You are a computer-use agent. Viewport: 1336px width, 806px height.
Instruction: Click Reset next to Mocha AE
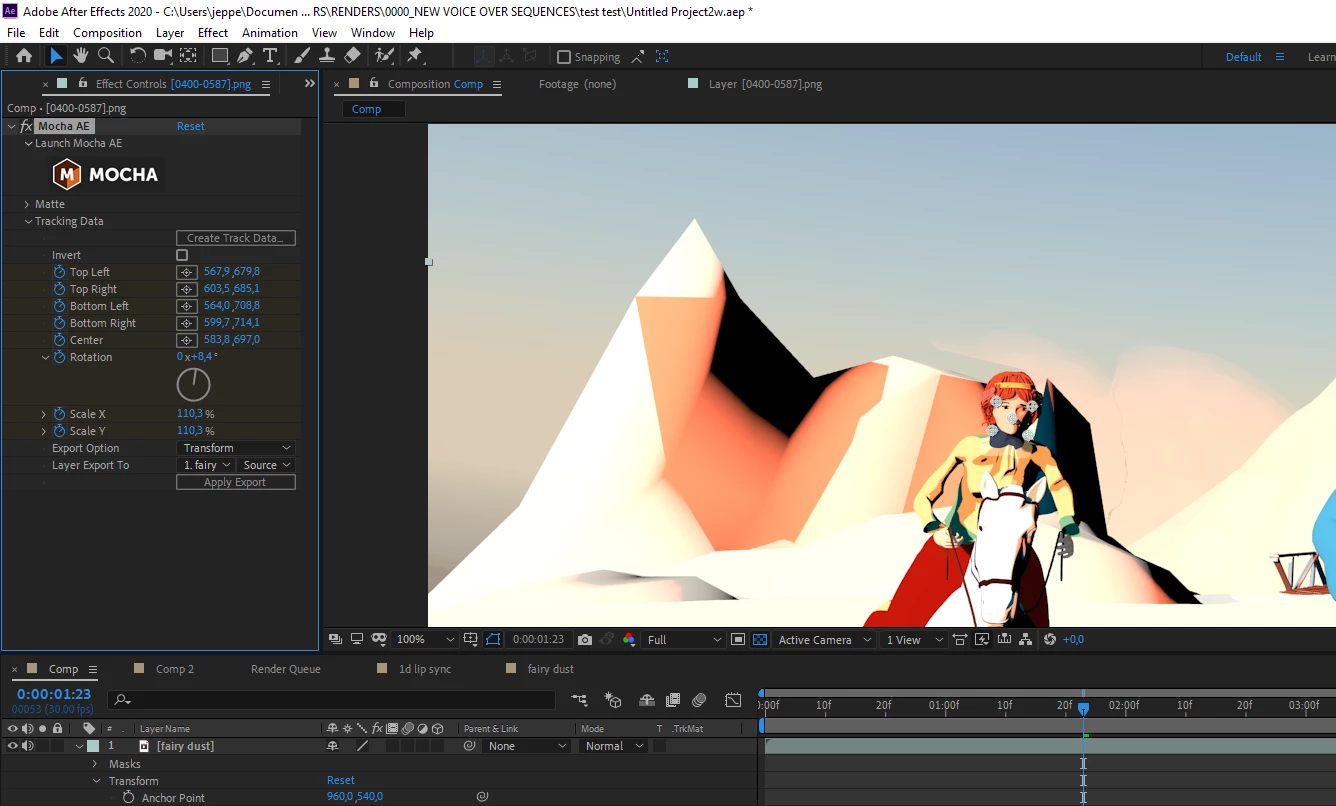tap(191, 126)
